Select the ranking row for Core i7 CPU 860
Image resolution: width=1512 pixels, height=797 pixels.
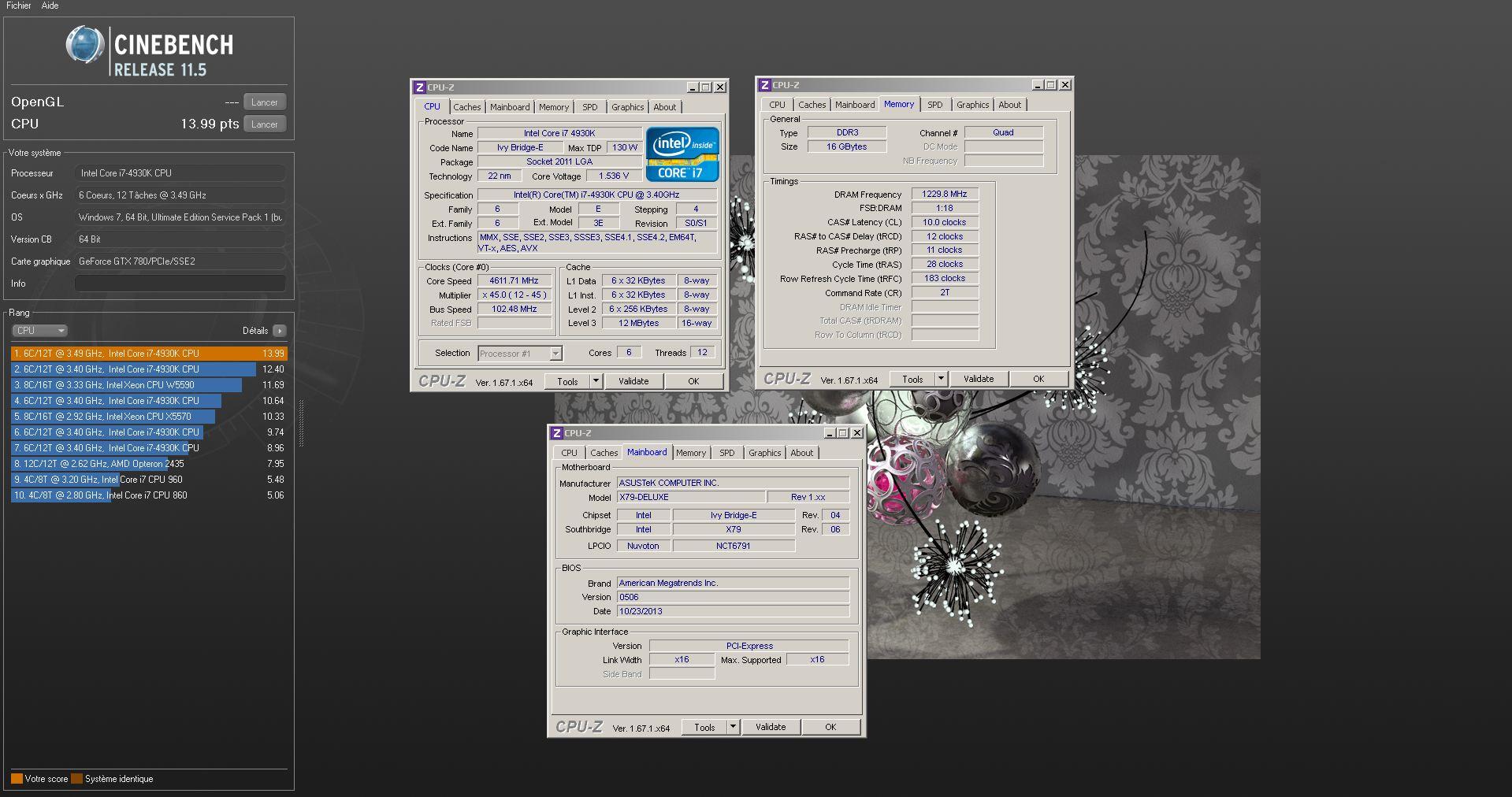pos(149,495)
